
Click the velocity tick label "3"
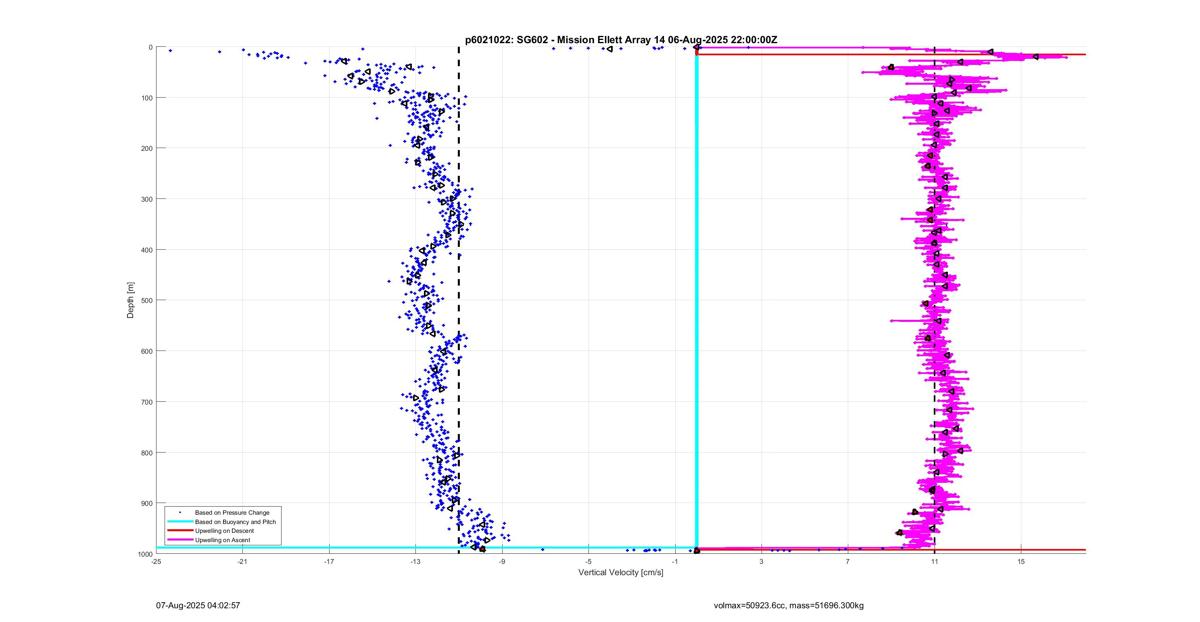coord(762,562)
